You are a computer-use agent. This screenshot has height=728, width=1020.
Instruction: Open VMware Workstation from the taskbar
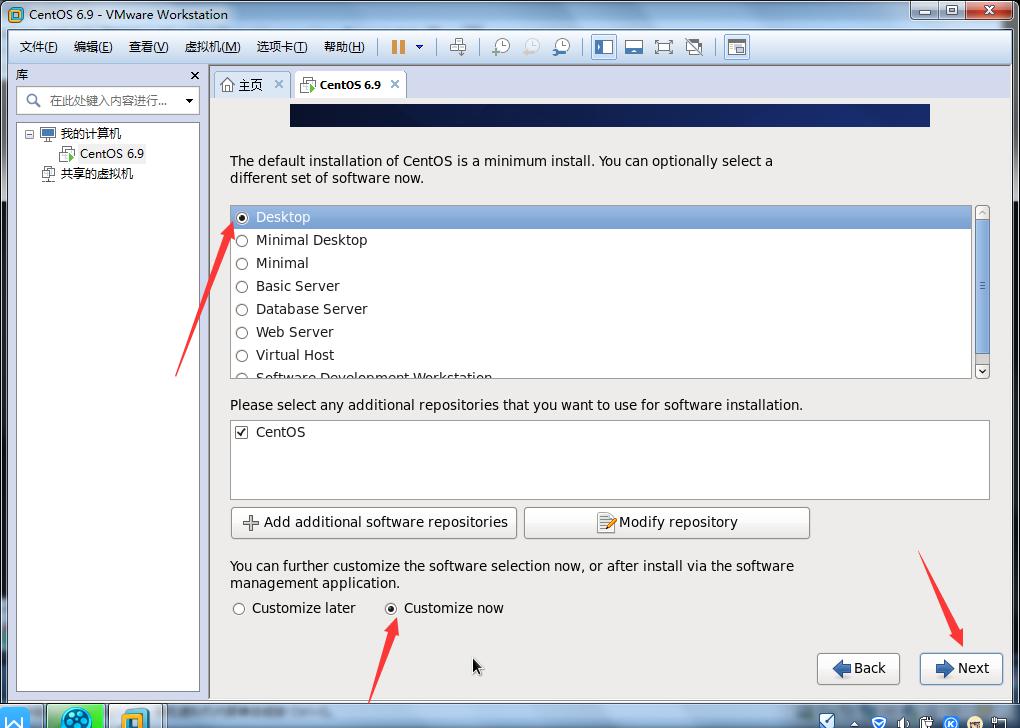coord(134,717)
